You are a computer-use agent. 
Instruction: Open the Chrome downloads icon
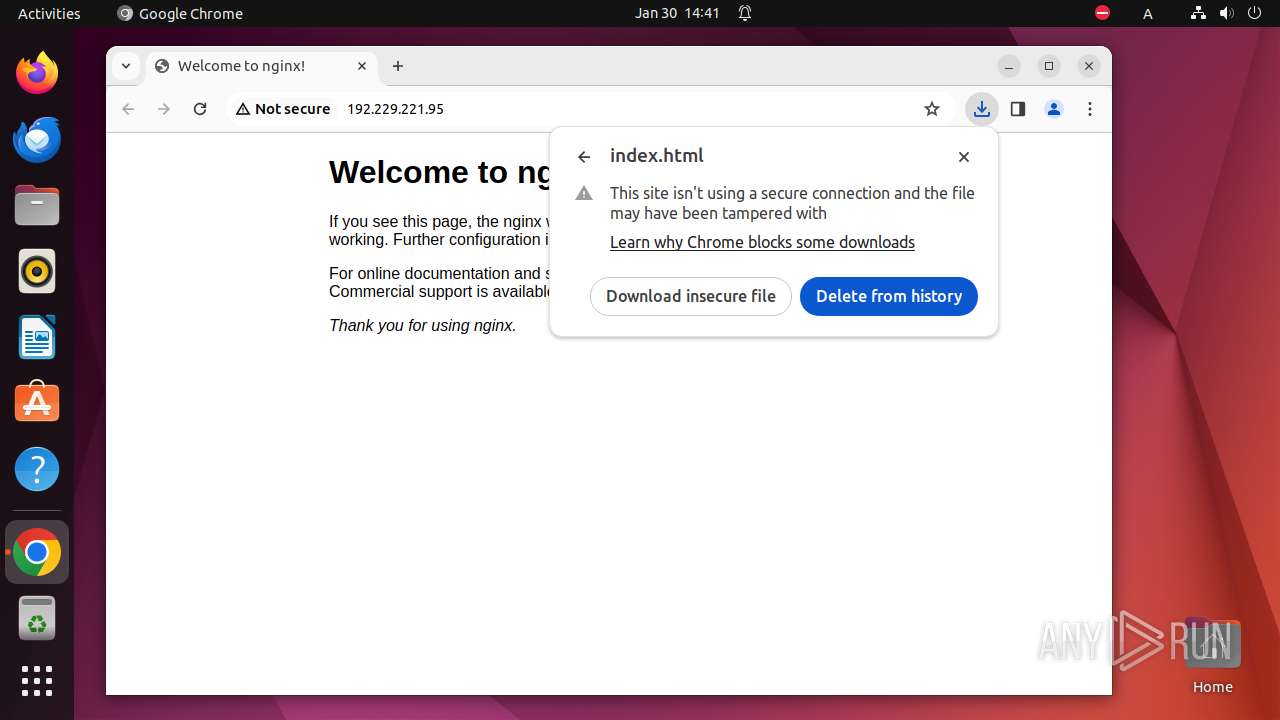(982, 109)
